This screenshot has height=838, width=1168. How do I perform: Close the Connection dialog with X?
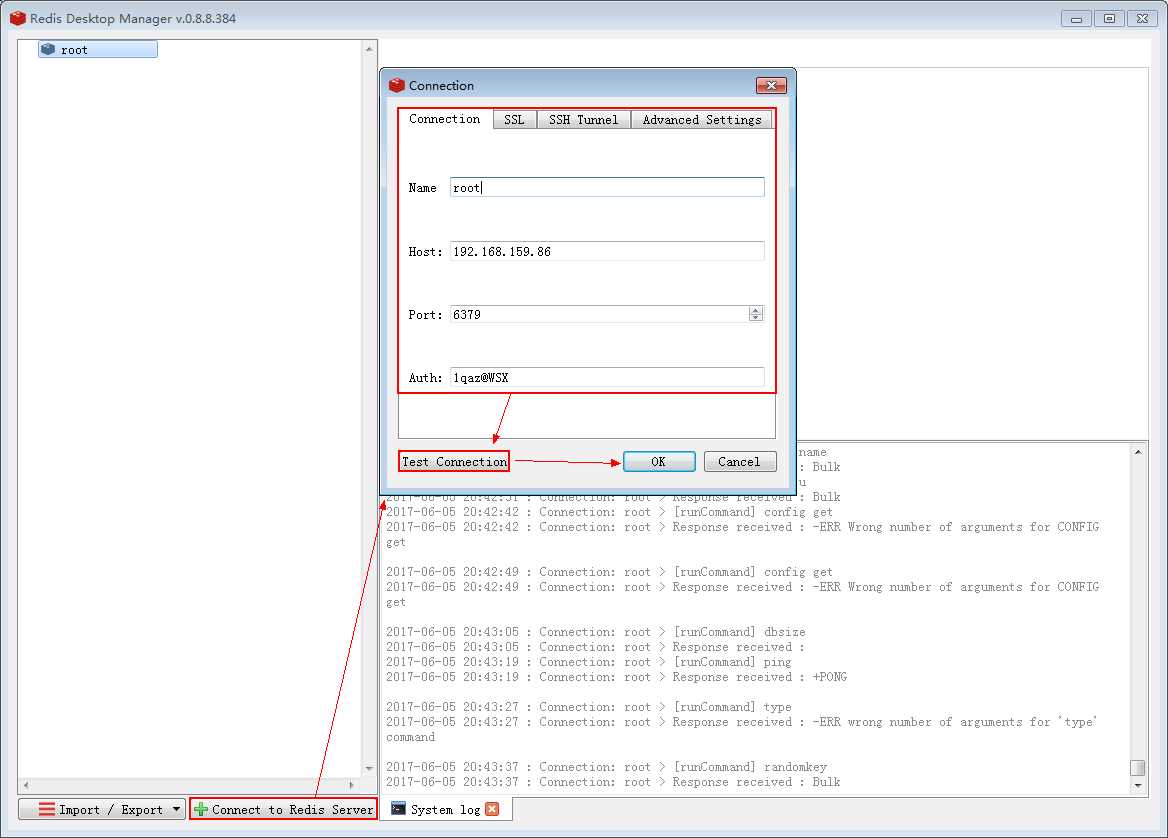(x=771, y=86)
